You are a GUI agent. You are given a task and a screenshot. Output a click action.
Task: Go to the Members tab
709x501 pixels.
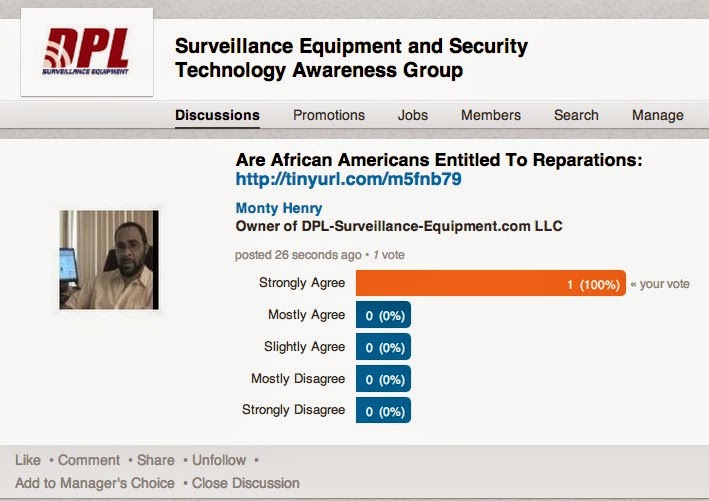[490, 115]
